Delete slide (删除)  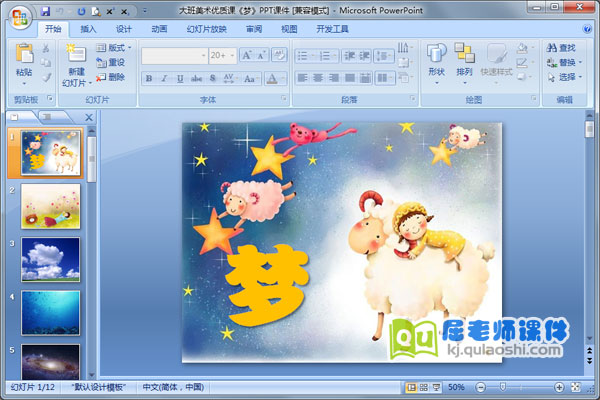coord(111,77)
